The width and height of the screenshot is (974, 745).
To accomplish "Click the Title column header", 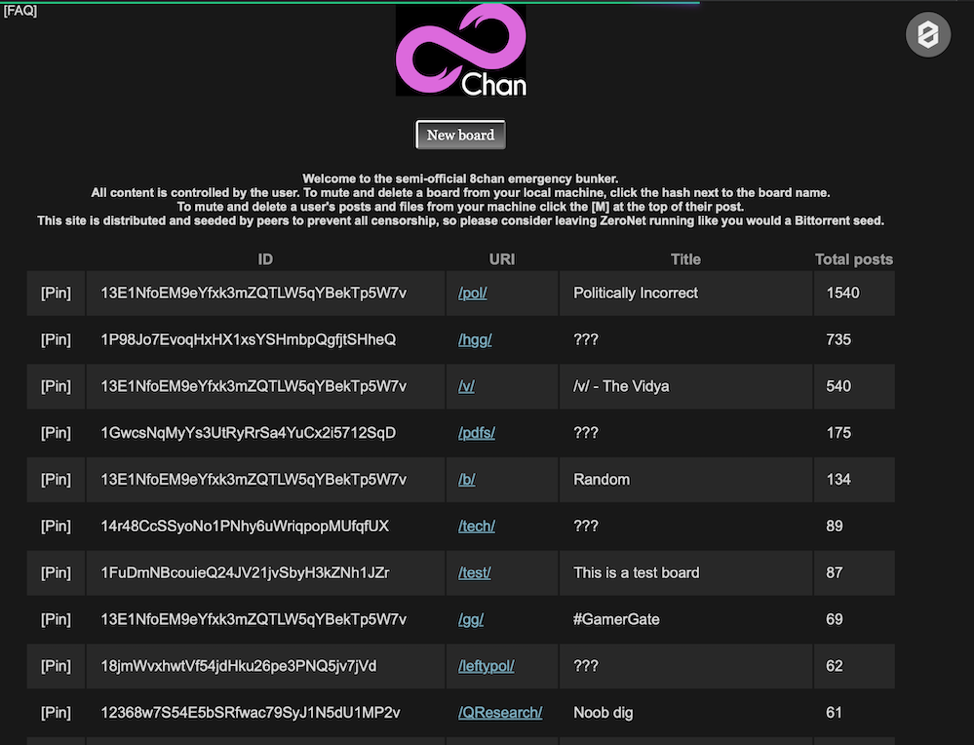I will point(686,260).
